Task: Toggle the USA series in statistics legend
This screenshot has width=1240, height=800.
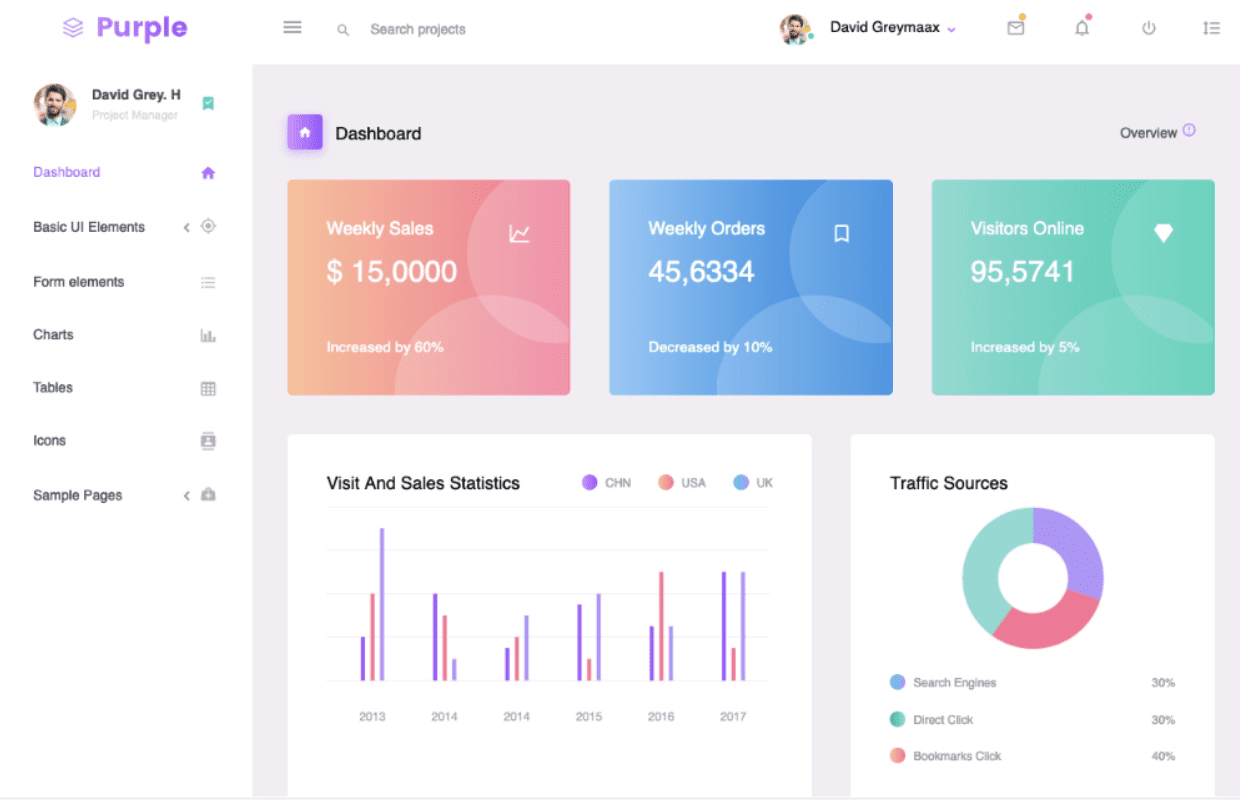Action: point(681,482)
